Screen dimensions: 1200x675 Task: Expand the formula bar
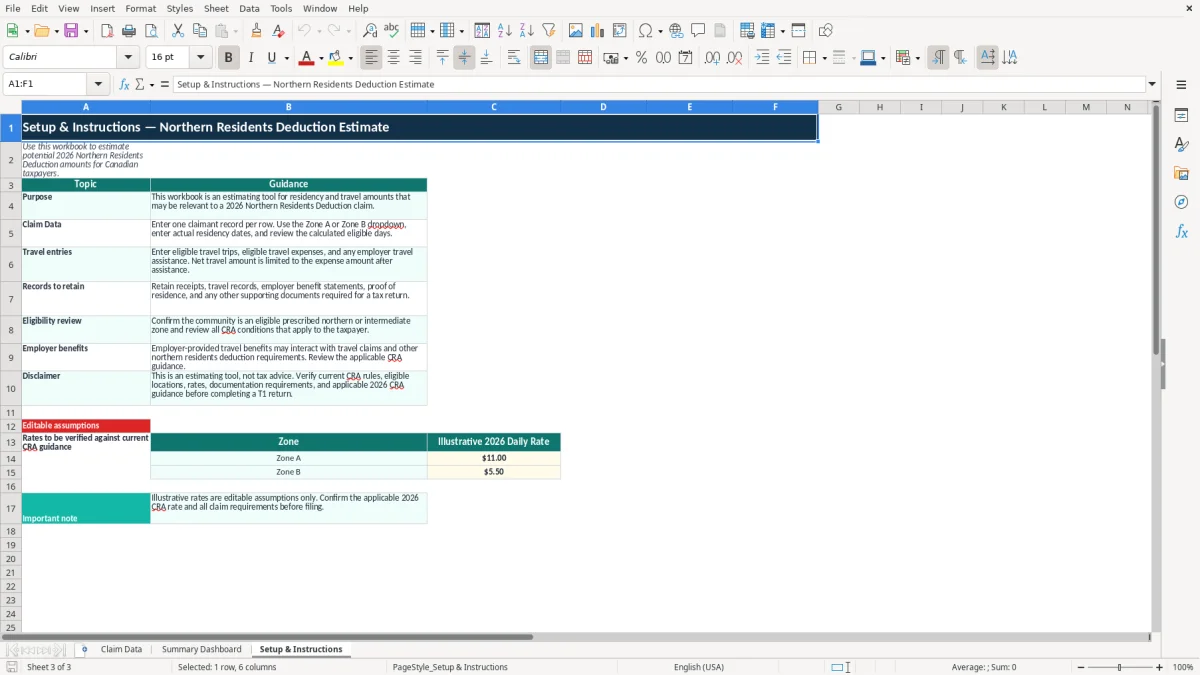1152,84
